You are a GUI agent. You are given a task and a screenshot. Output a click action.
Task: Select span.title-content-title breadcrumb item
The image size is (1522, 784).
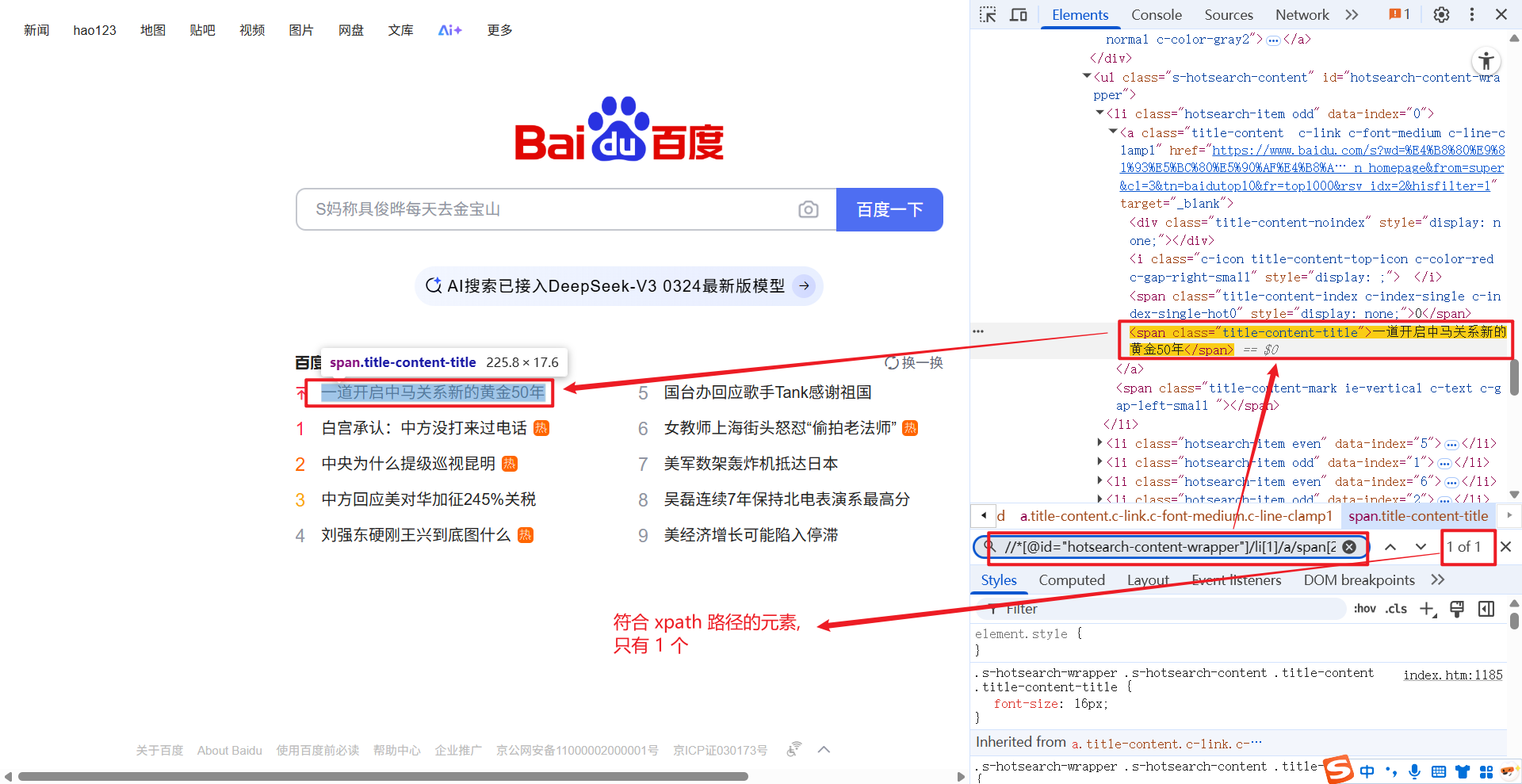[x=1418, y=516]
